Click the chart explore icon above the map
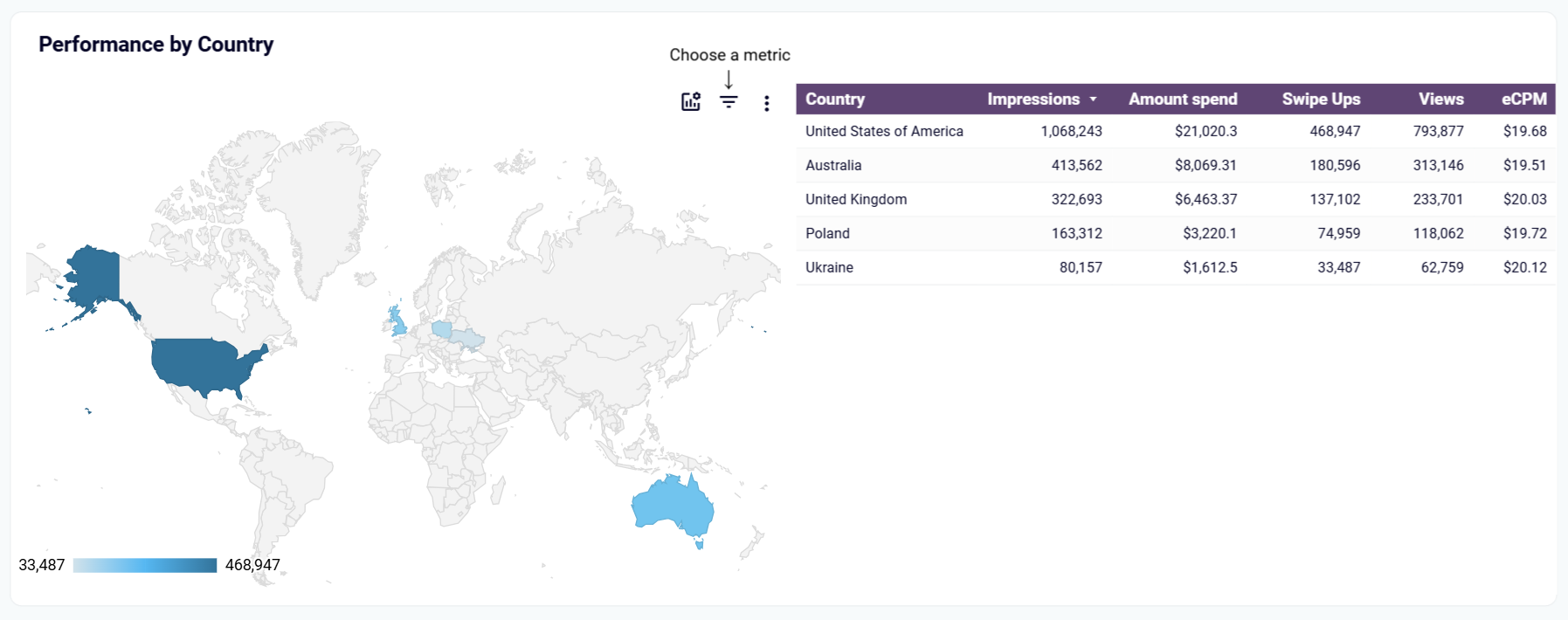Image resolution: width=1568 pixels, height=620 pixels. click(691, 101)
